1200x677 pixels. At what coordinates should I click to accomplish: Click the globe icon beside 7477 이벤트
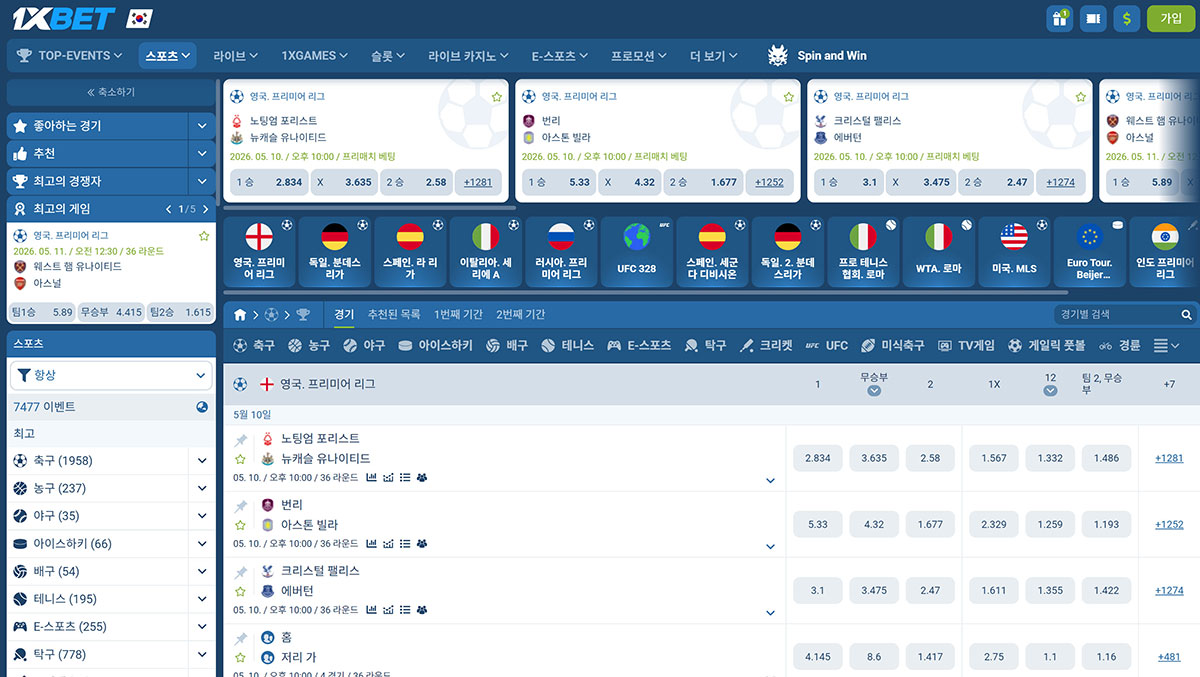(202, 407)
